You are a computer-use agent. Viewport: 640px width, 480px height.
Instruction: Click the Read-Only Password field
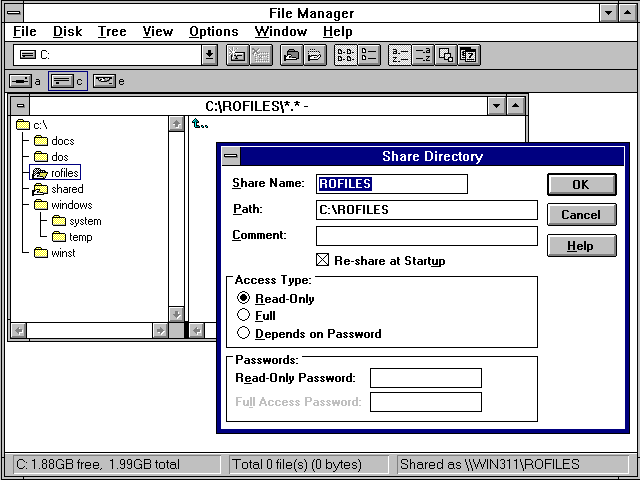pyautogui.click(x=426, y=378)
